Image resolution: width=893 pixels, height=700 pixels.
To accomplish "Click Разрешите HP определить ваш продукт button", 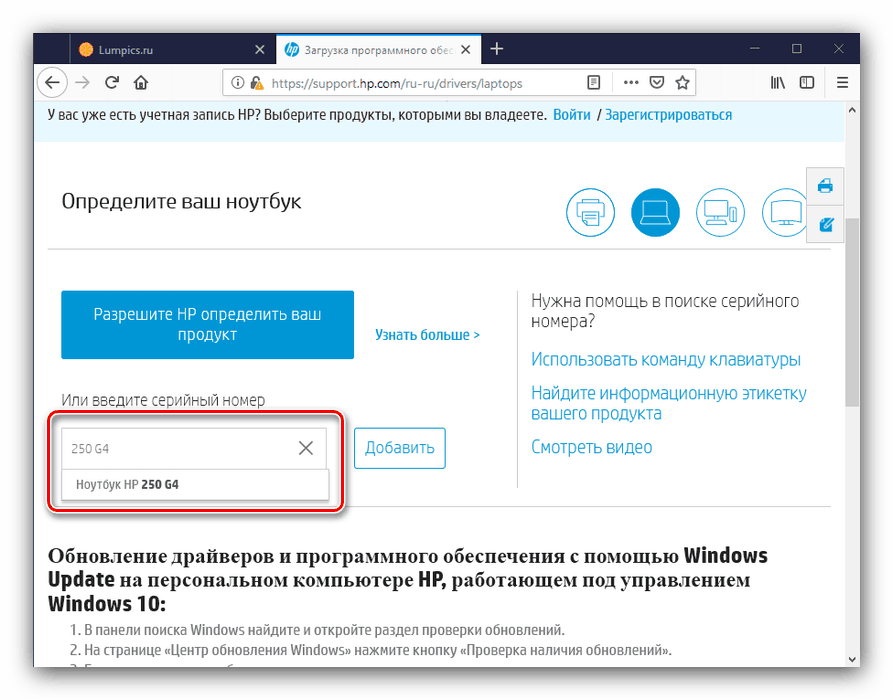I will (207, 325).
